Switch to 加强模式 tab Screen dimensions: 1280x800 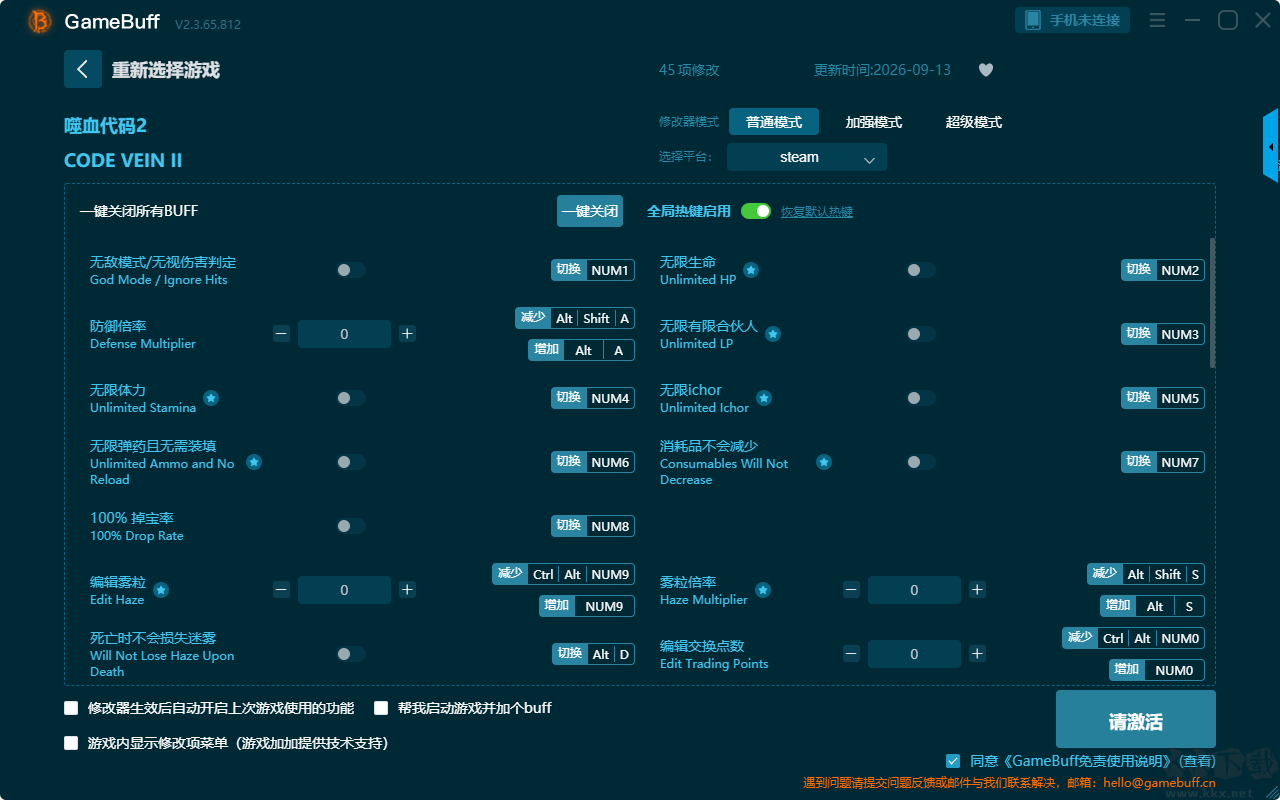click(x=874, y=122)
